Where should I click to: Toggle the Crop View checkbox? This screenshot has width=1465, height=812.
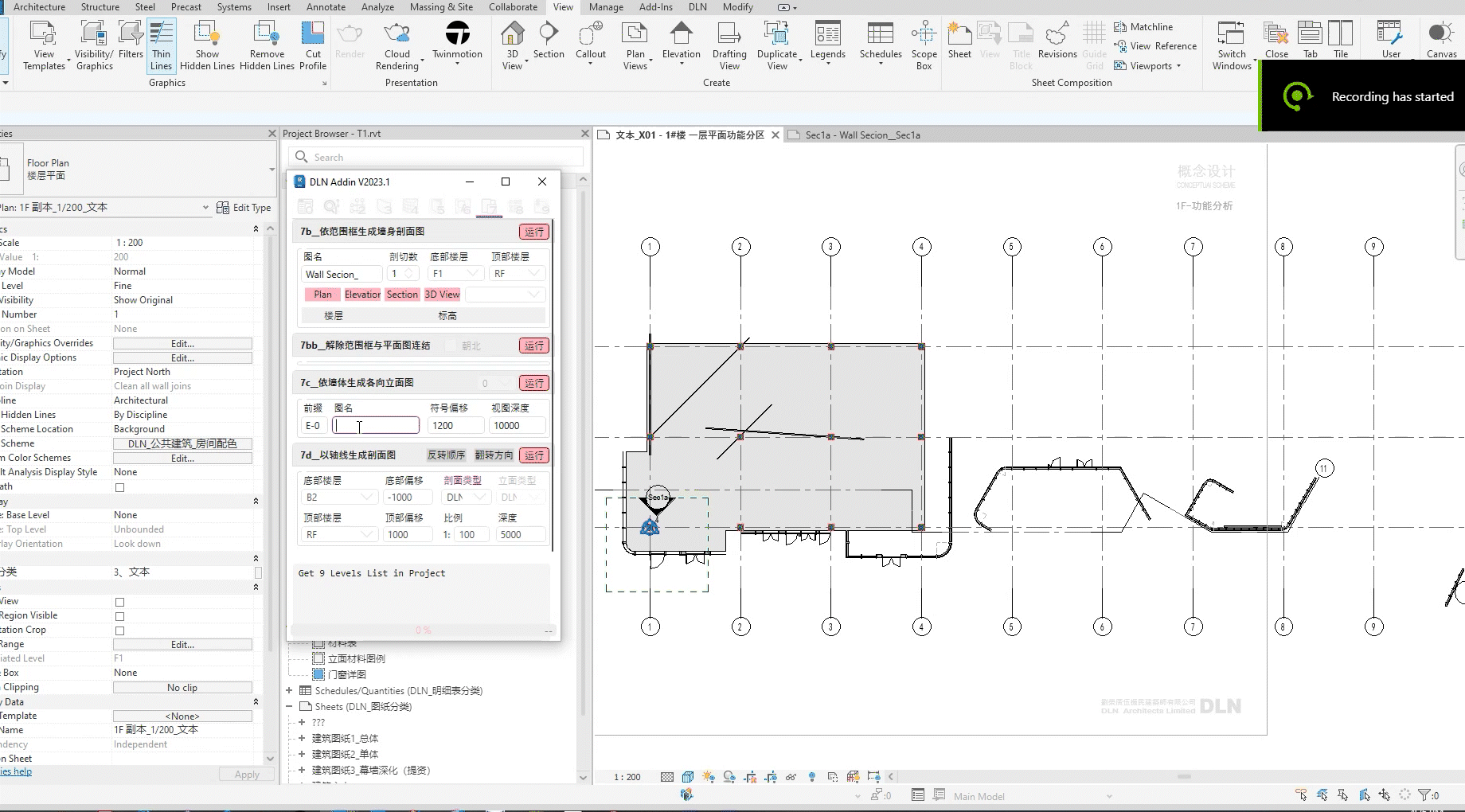point(119,602)
